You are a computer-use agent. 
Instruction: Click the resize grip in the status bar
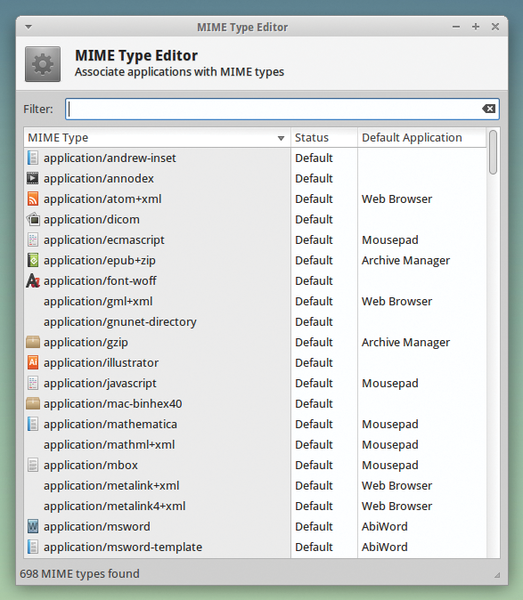point(497,575)
